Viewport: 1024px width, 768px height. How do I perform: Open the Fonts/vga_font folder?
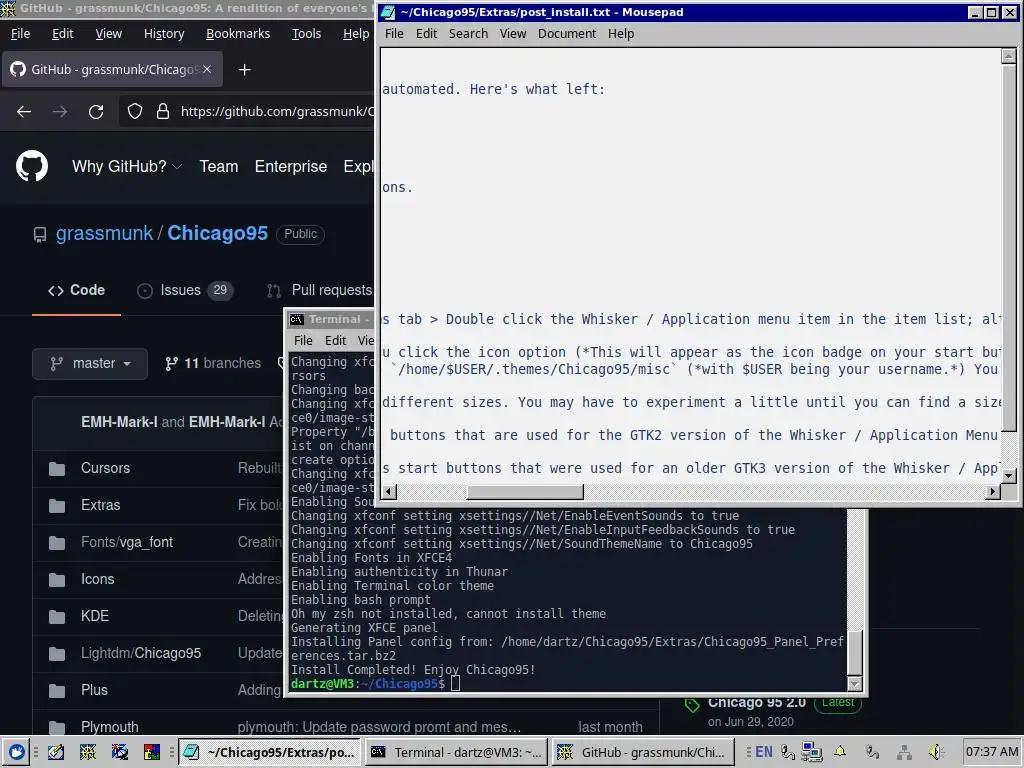click(127, 542)
